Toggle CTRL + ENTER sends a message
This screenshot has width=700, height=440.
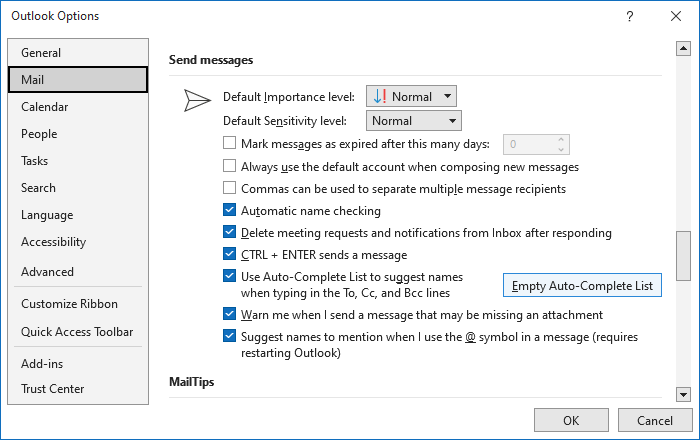pos(229,253)
